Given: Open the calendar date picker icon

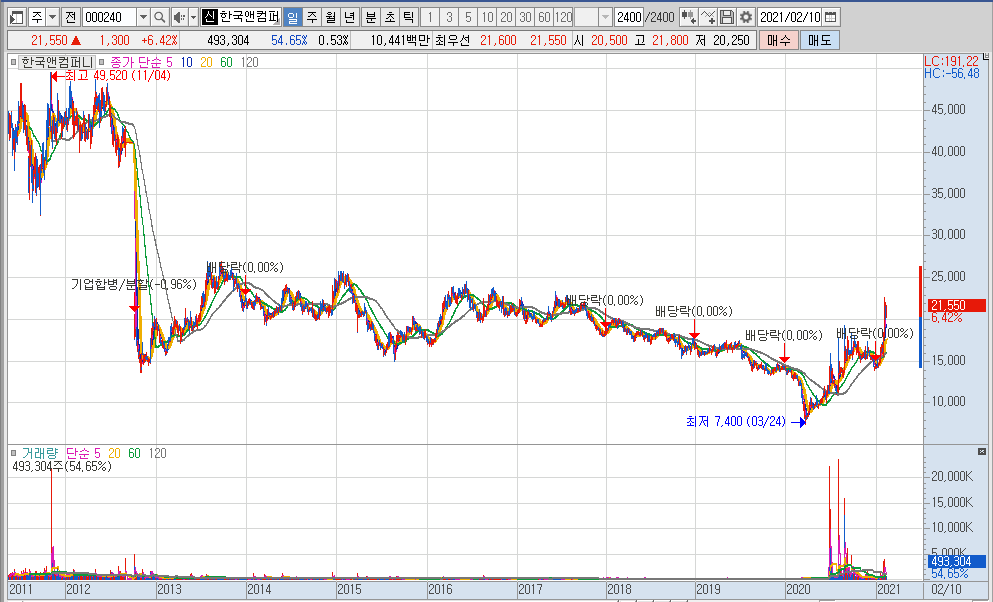Looking at the screenshot, I should (x=831, y=17).
